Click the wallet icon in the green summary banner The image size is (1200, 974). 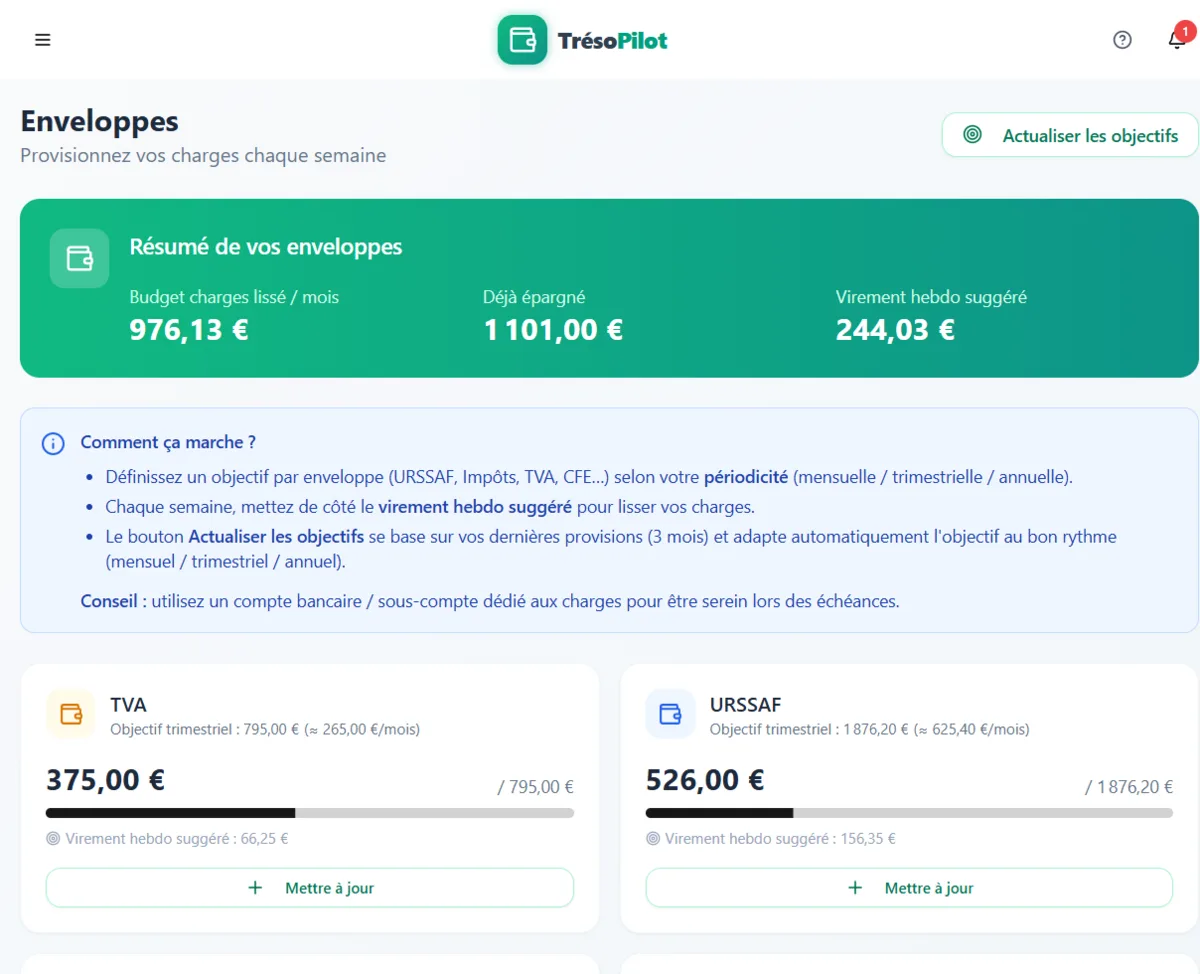(x=79, y=258)
